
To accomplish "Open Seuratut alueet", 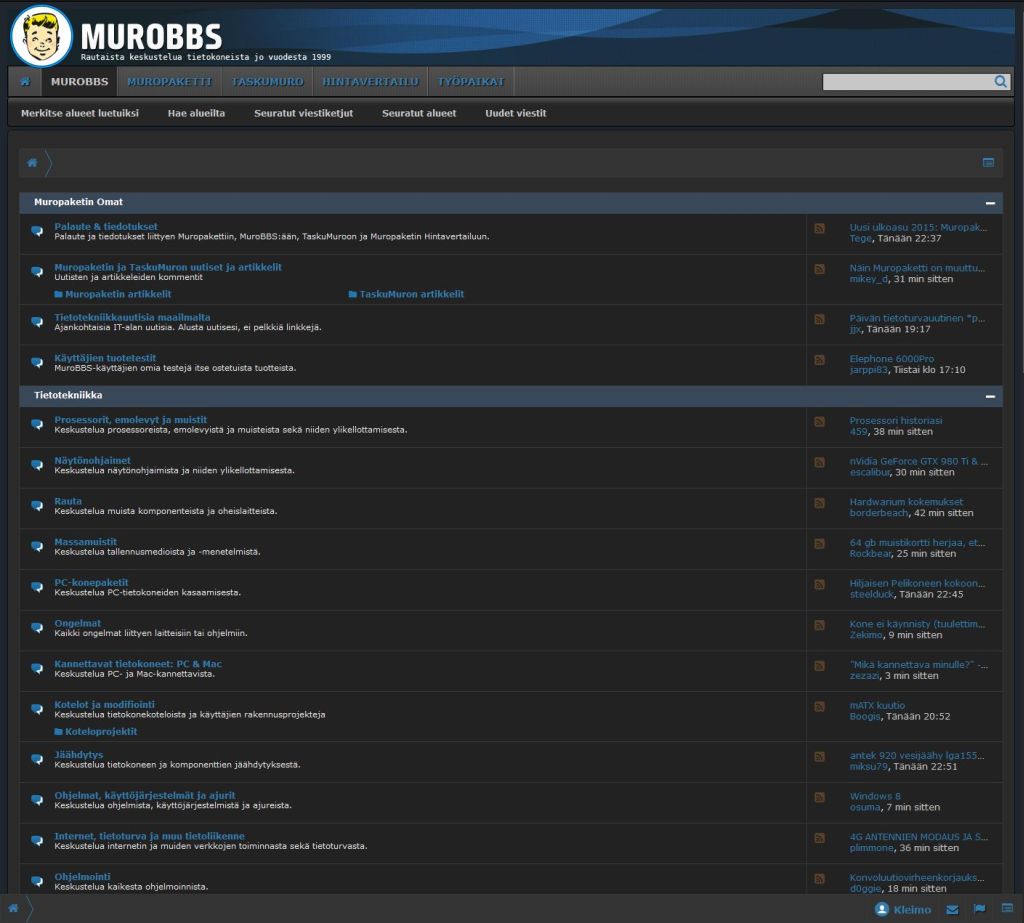I will point(419,113).
